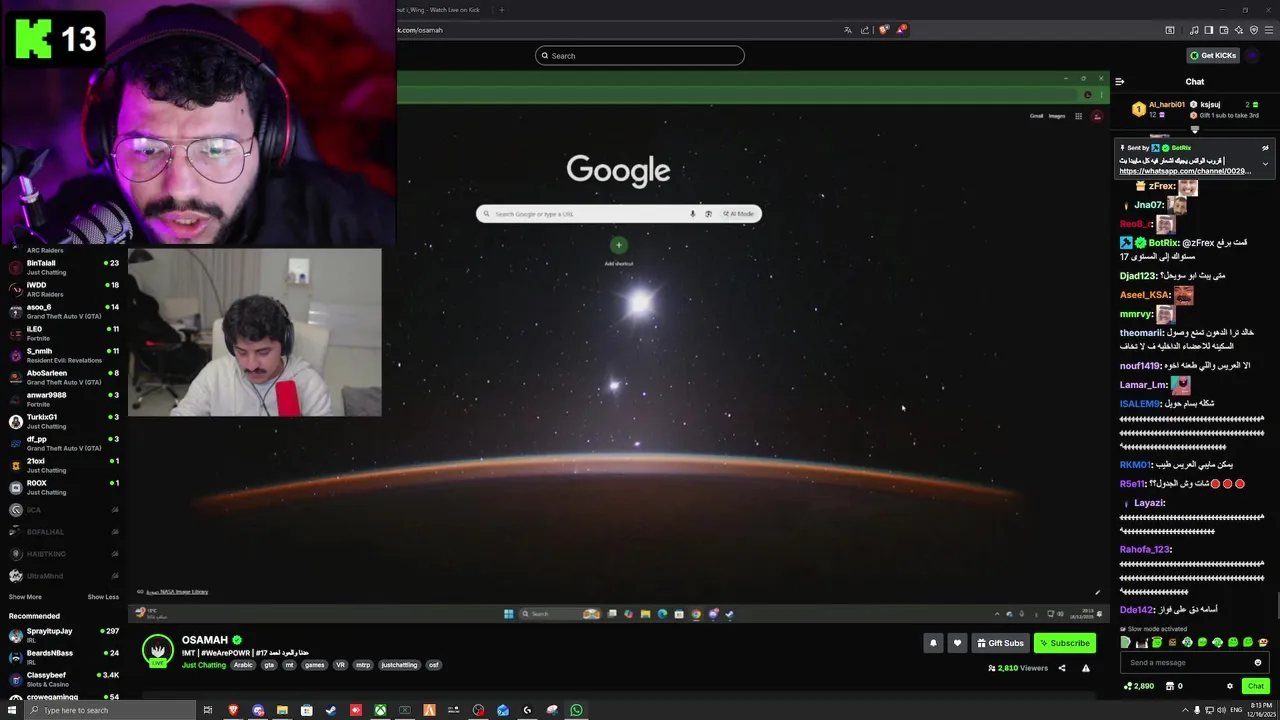
Task: Click Djad123 username in chat
Action: tap(1138, 276)
